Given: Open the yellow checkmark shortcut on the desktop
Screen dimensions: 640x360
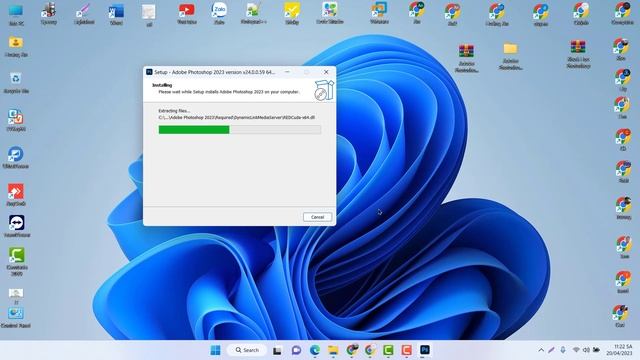Looking at the screenshot, I should [292, 13].
